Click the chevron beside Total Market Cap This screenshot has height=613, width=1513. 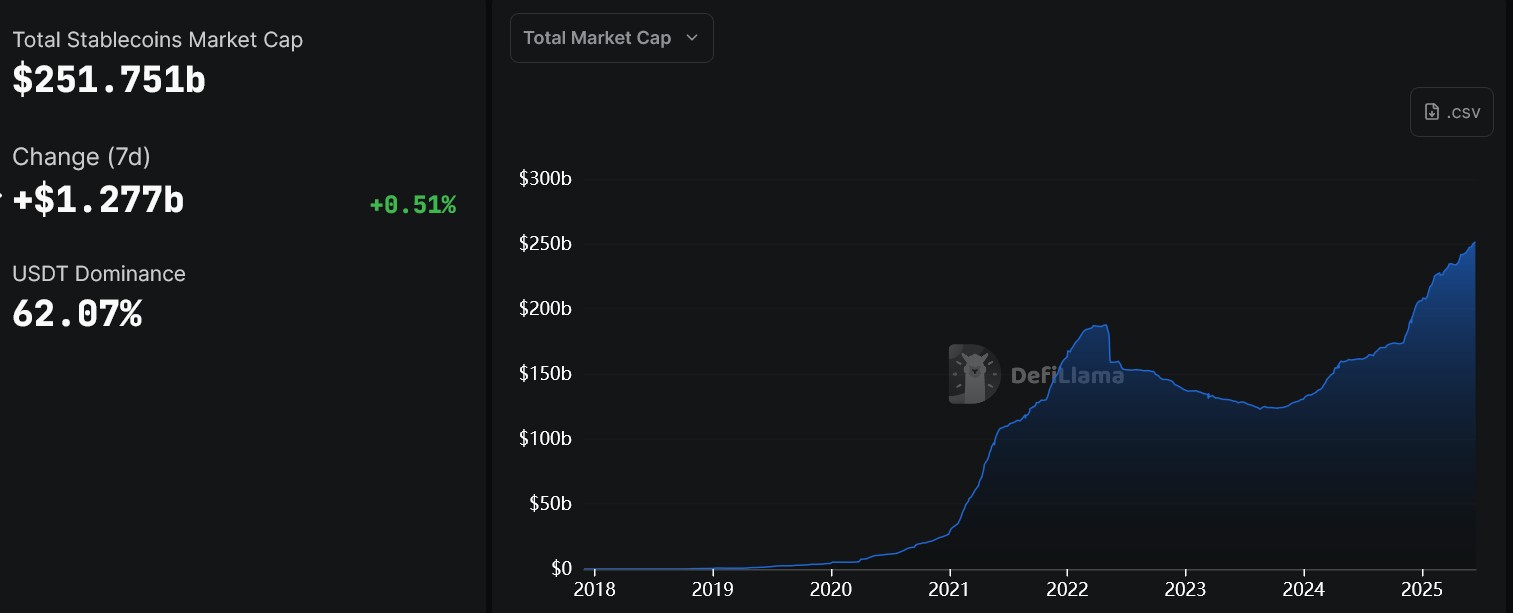tap(692, 37)
